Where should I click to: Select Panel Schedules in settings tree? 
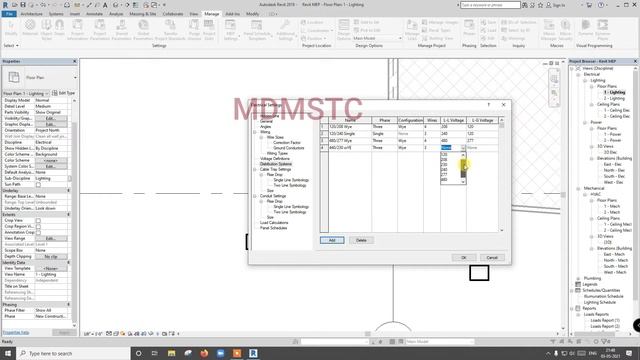click(x=273, y=228)
